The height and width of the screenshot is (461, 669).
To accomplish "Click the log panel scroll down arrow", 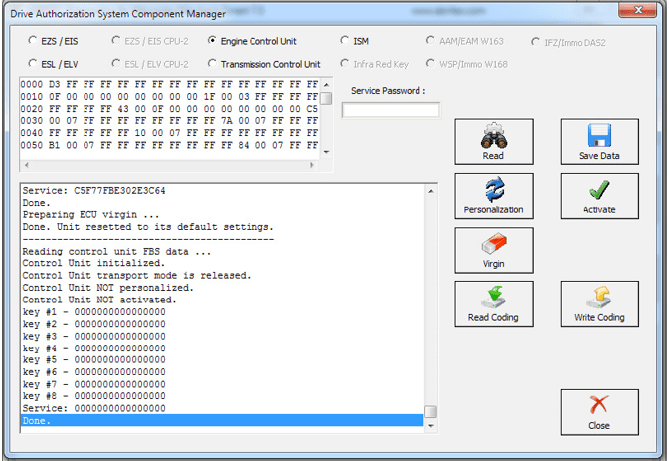I will 430,425.
